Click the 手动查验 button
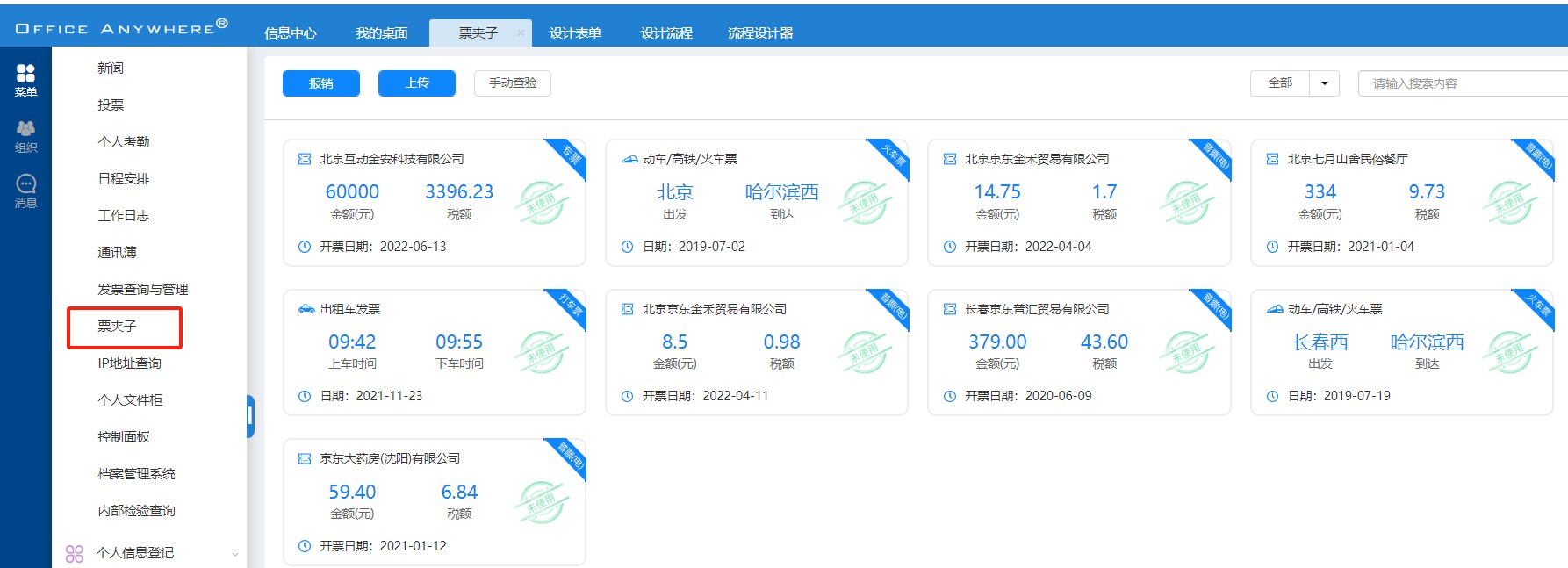Image resolution: width=1568 pixels, height=568 pixels. [x=513, y=83]
